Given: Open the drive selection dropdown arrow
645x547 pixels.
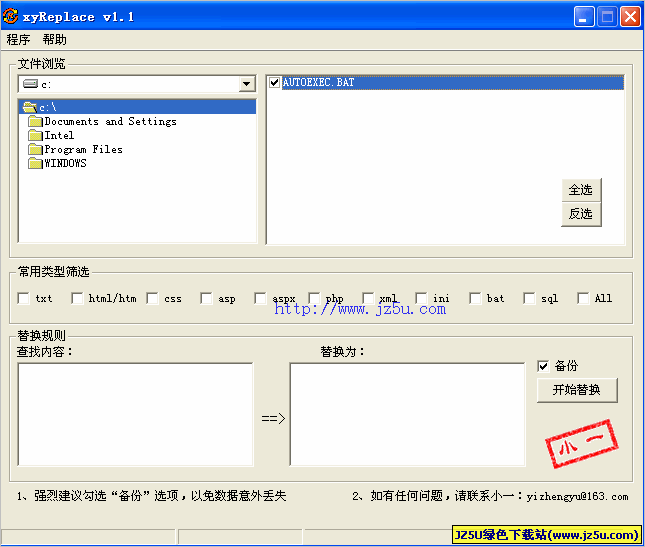Looking at the screenshot, I should 246,84.
